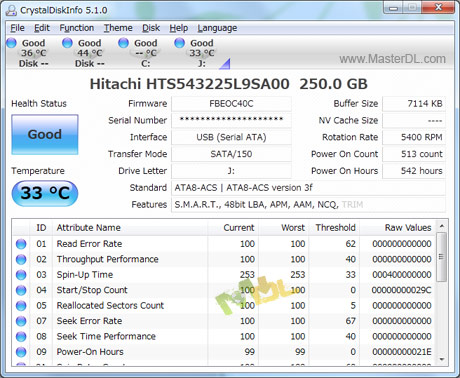This screenshot has width=460, height=378.
Task: Click the Power On Count value 513 count
Action: pyautogui.click(x=414, y=154)
